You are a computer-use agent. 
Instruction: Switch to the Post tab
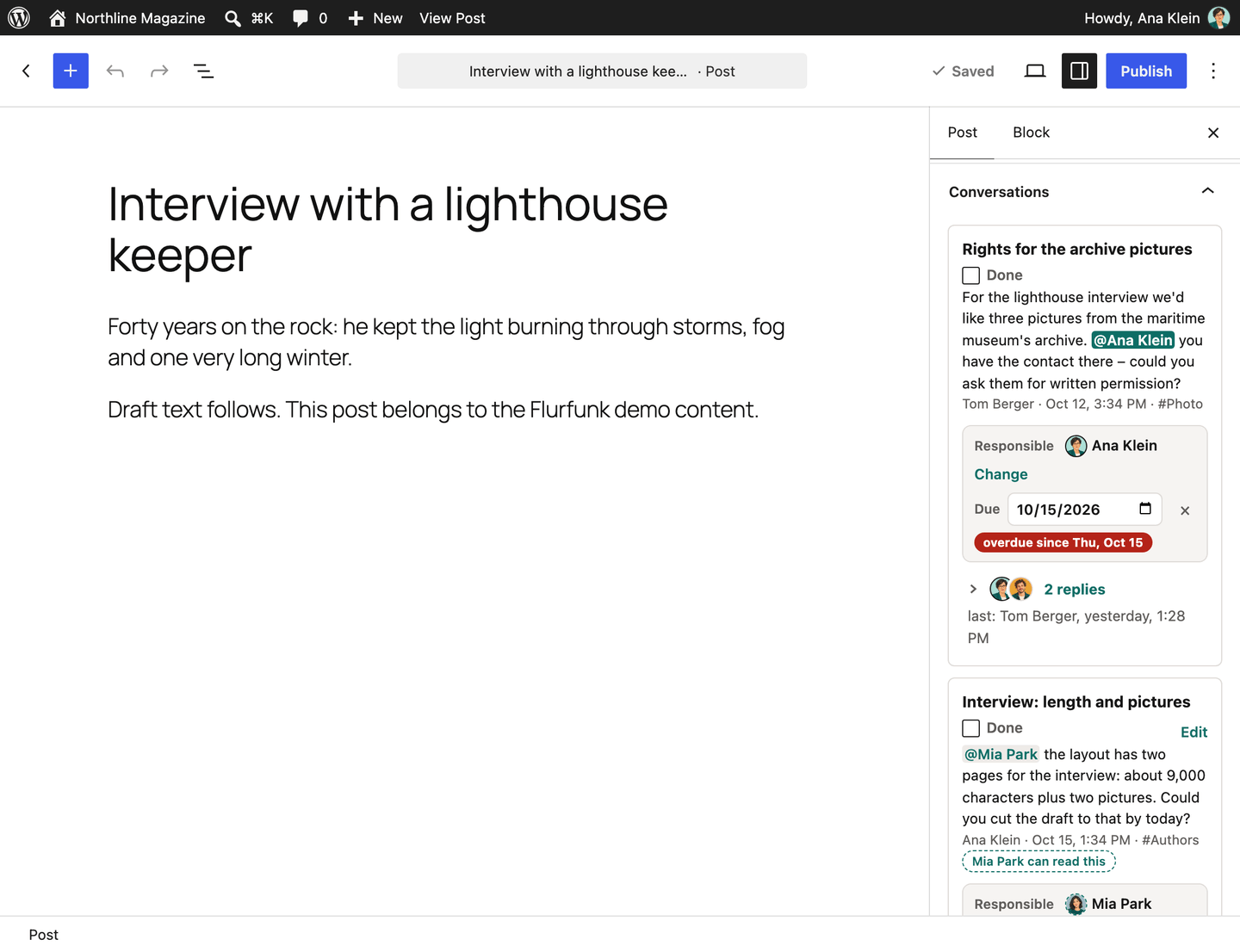click(963, 133)
